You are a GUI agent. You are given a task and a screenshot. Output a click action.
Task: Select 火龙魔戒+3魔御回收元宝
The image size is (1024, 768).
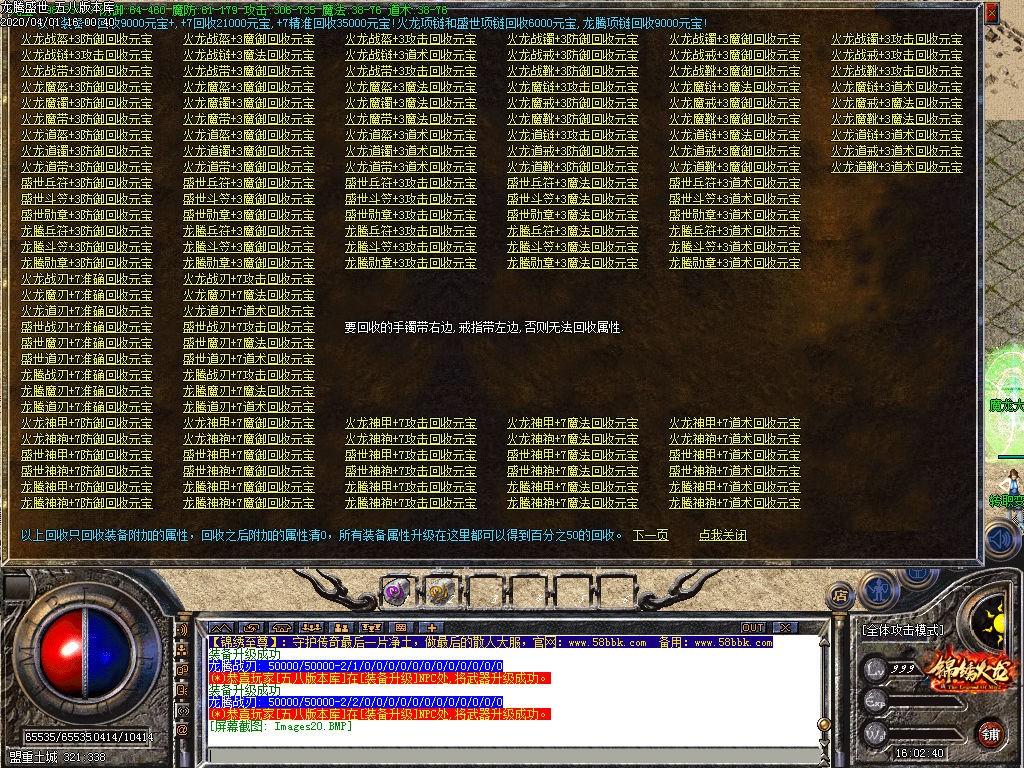(x=734, y=103)
